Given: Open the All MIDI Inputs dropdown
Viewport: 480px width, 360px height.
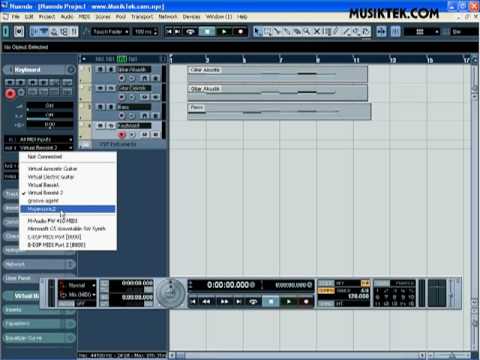Looking at the screenshot, I should click(39, 139).
